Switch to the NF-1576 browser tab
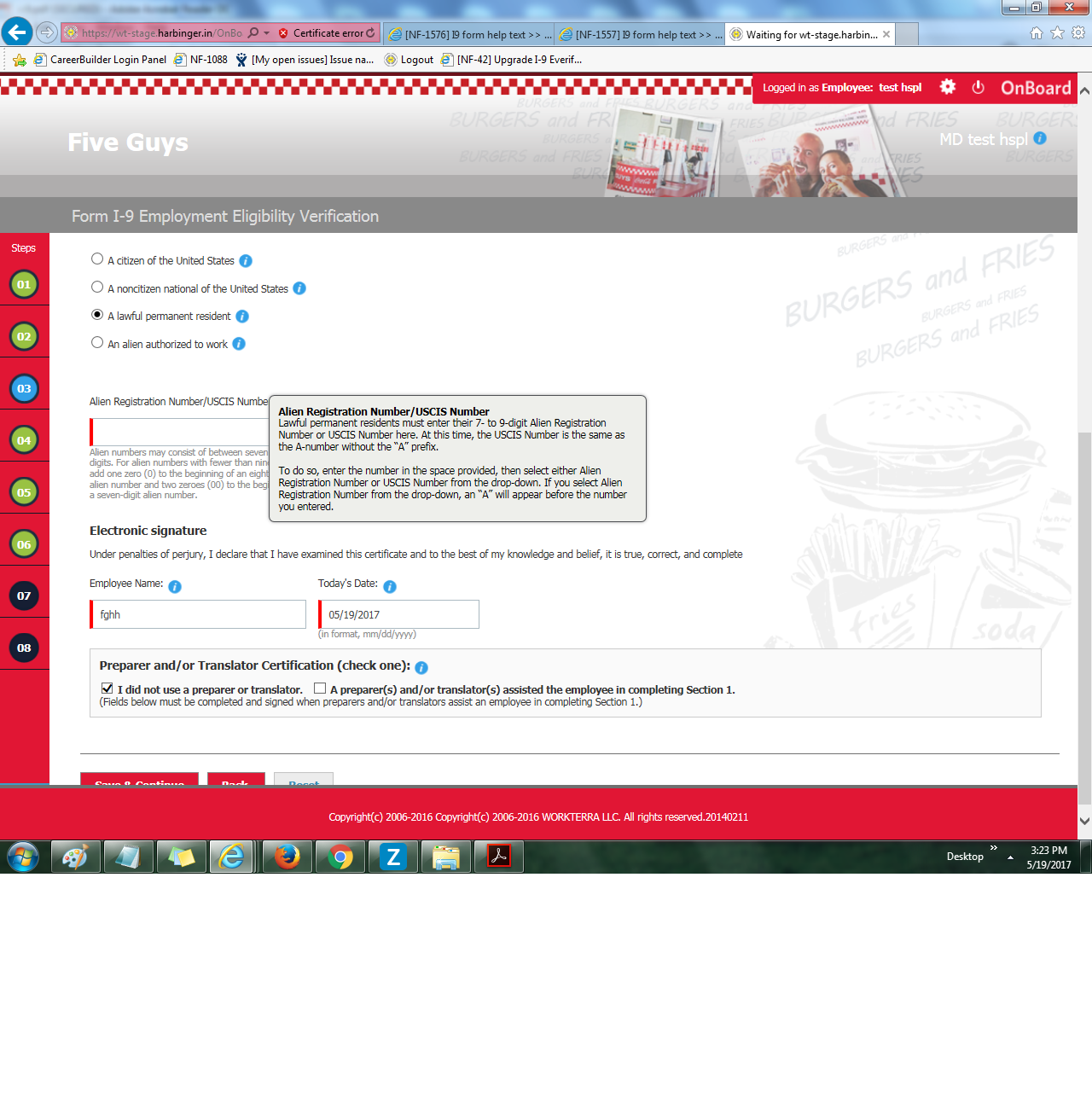 click(x=469, y=35)
